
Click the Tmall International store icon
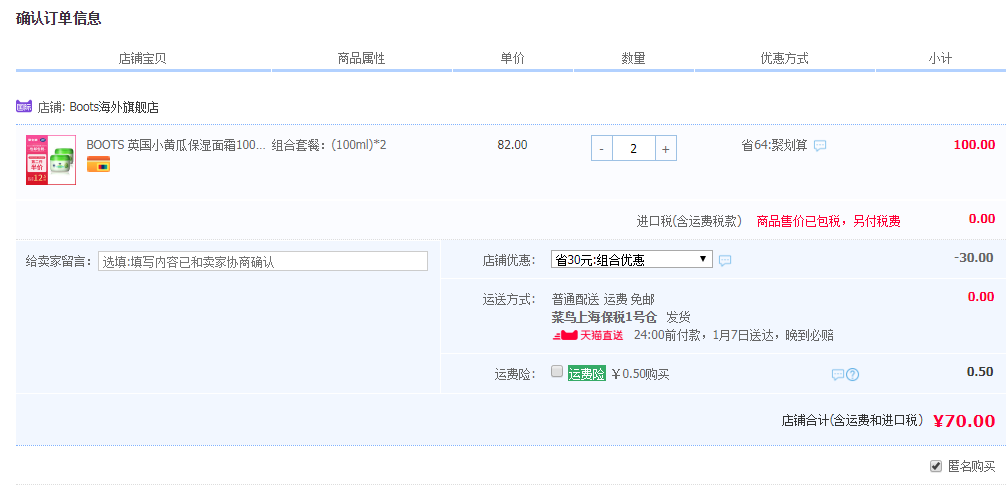click(x=24, y=107)
